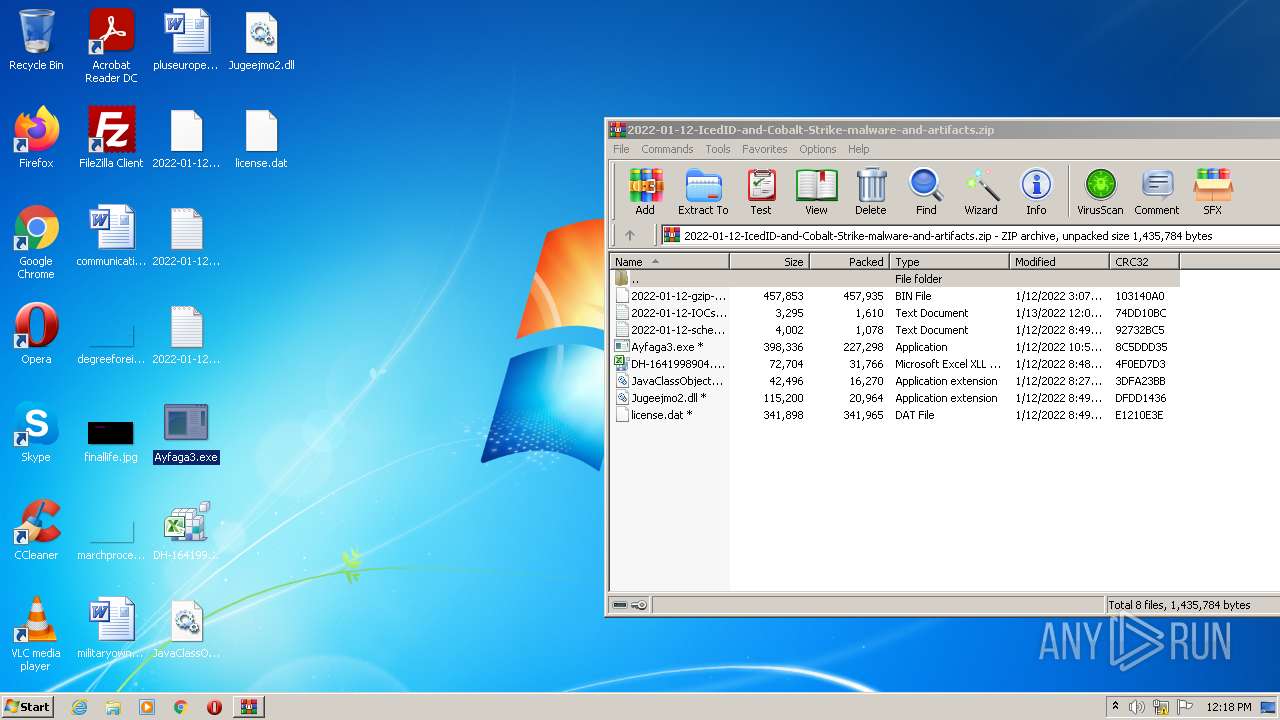Image resolution: width=1280 pixels, height=720 pixels.
Task: Select Skype desktop shortcut
Action: (36, 432)
